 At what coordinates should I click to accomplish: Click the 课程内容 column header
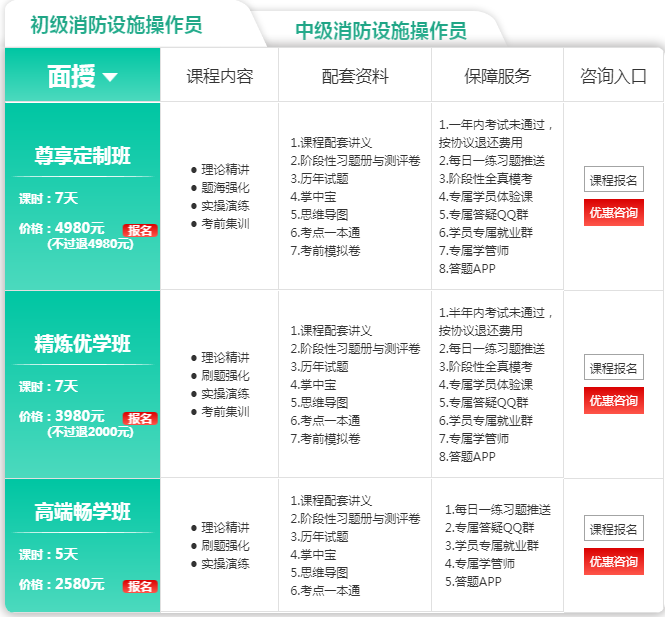point(219,76)
